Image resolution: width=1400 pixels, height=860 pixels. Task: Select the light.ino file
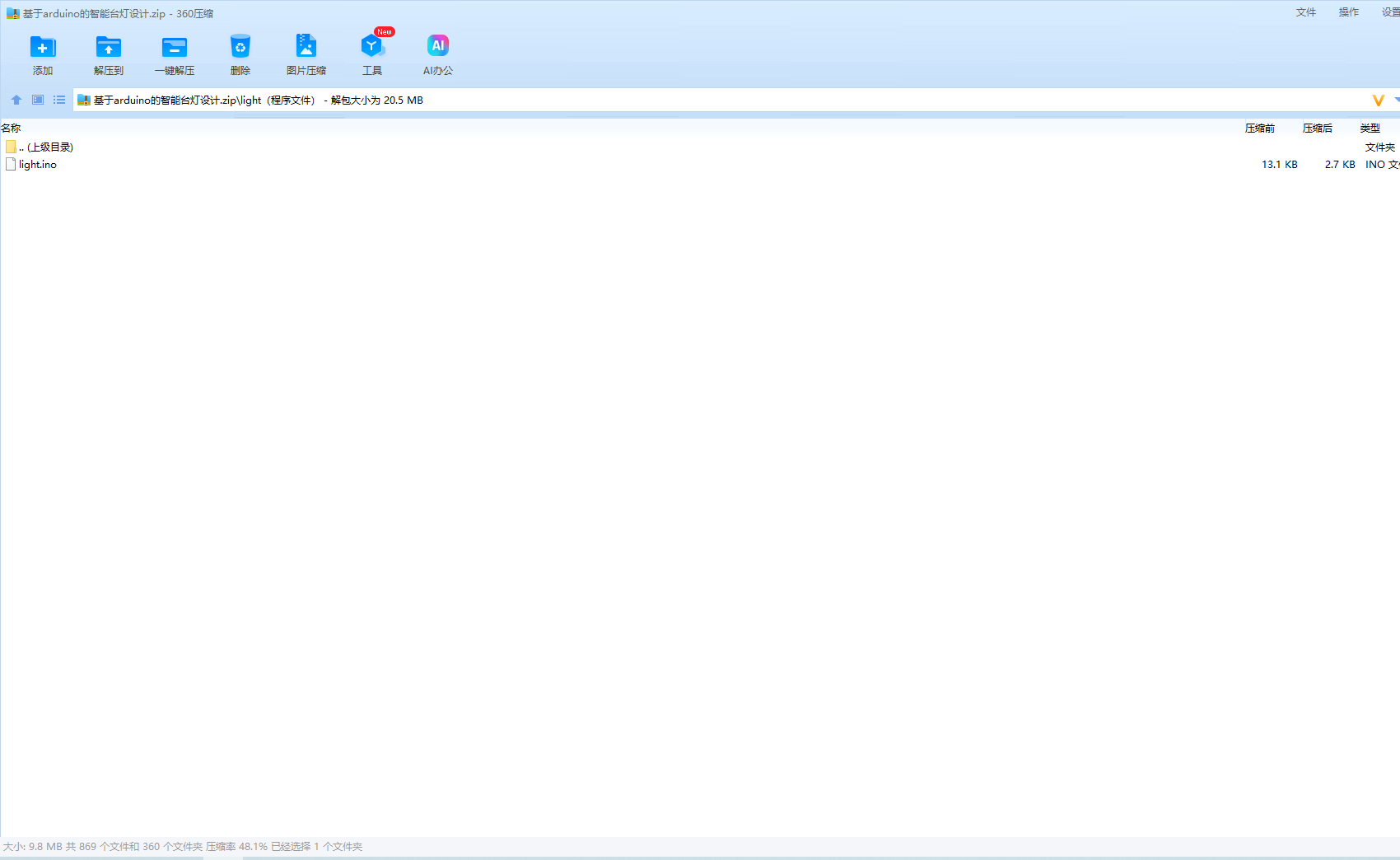click(38, 165)
